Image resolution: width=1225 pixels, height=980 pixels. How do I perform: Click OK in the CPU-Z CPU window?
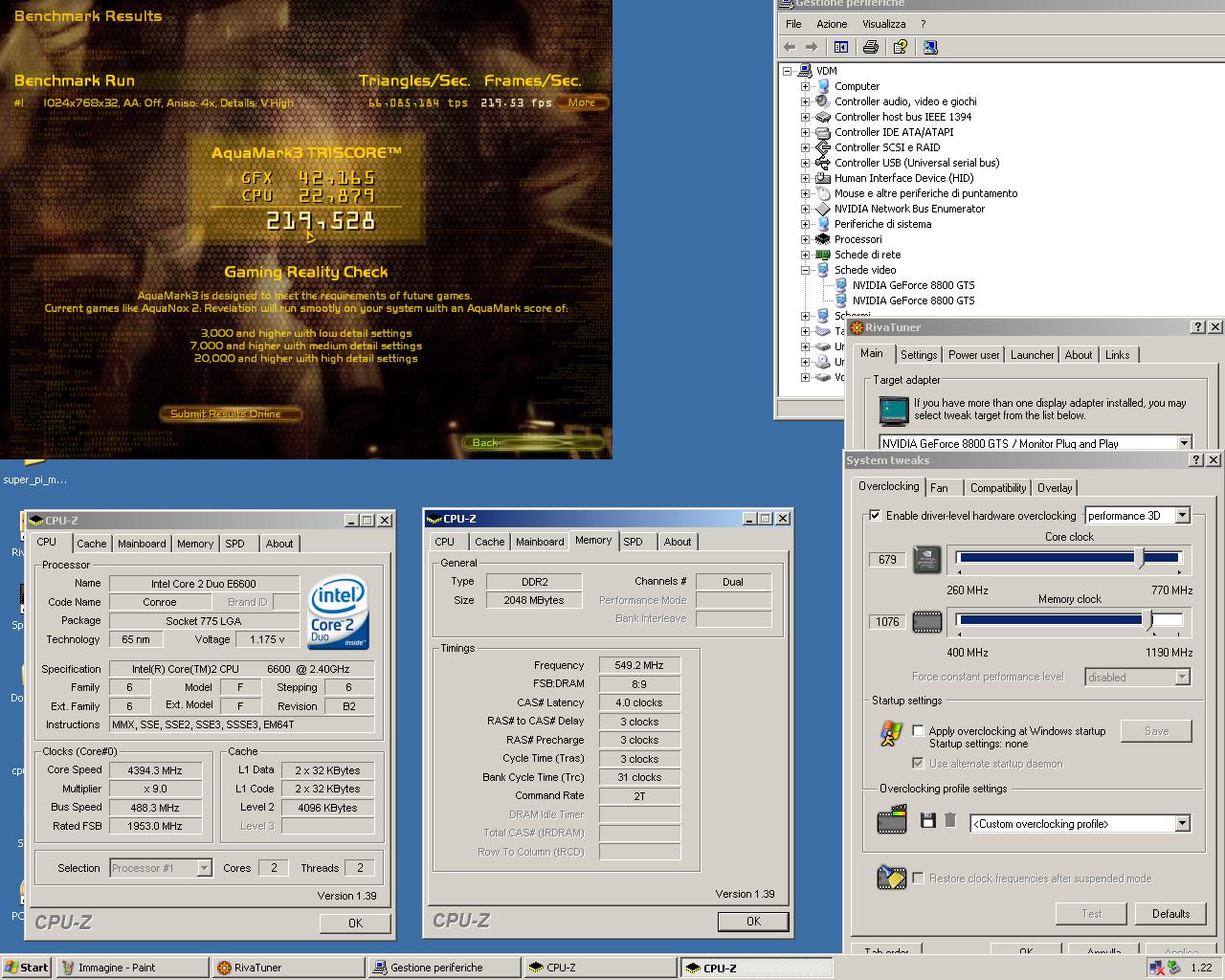(x=355, y=924)
